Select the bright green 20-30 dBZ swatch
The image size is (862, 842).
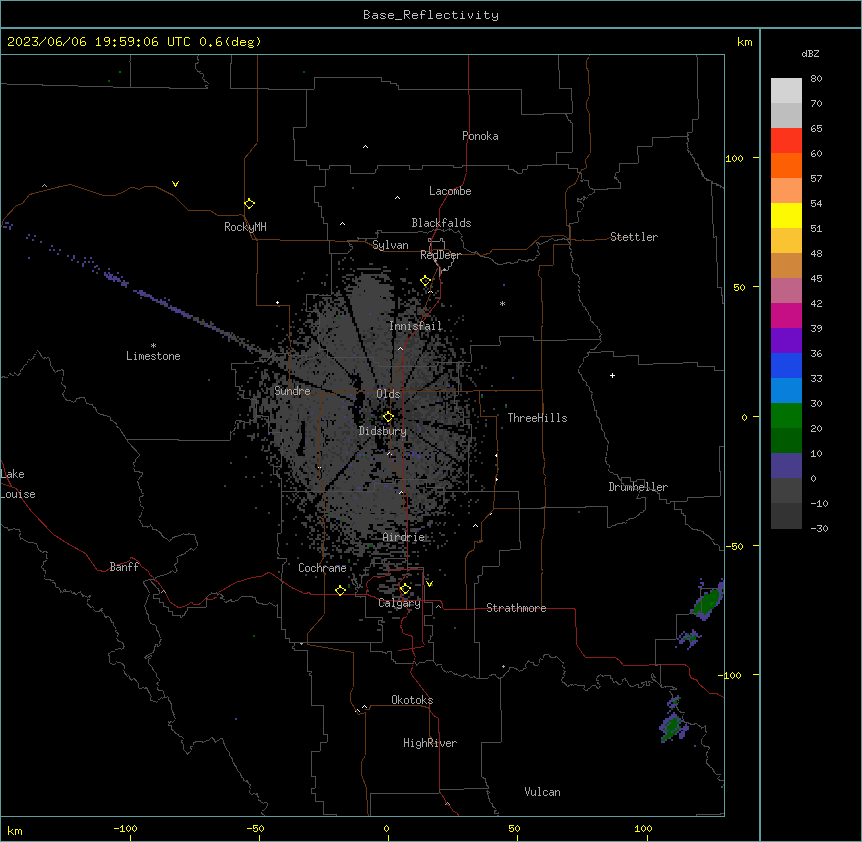click(786, 416)
